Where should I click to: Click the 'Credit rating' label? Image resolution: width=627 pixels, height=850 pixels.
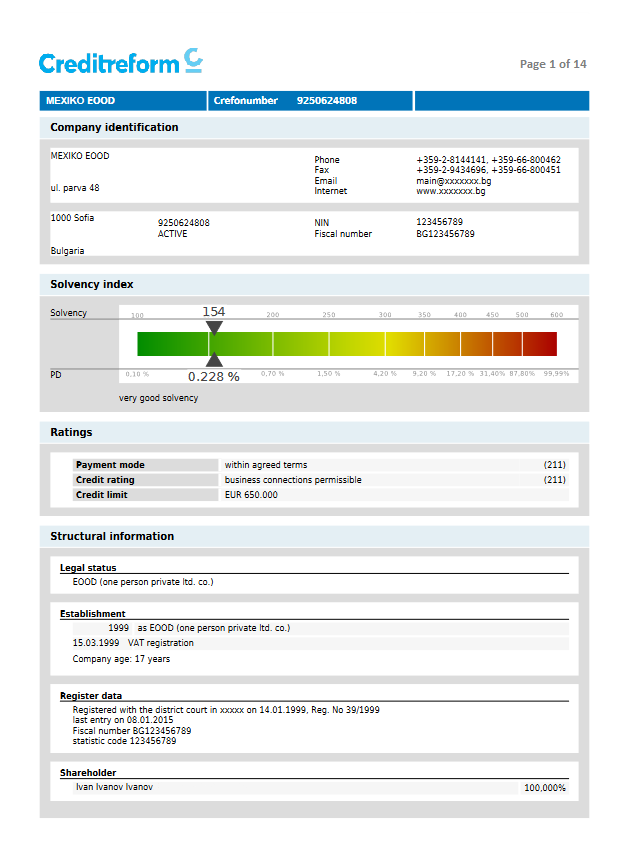point(105,480)
